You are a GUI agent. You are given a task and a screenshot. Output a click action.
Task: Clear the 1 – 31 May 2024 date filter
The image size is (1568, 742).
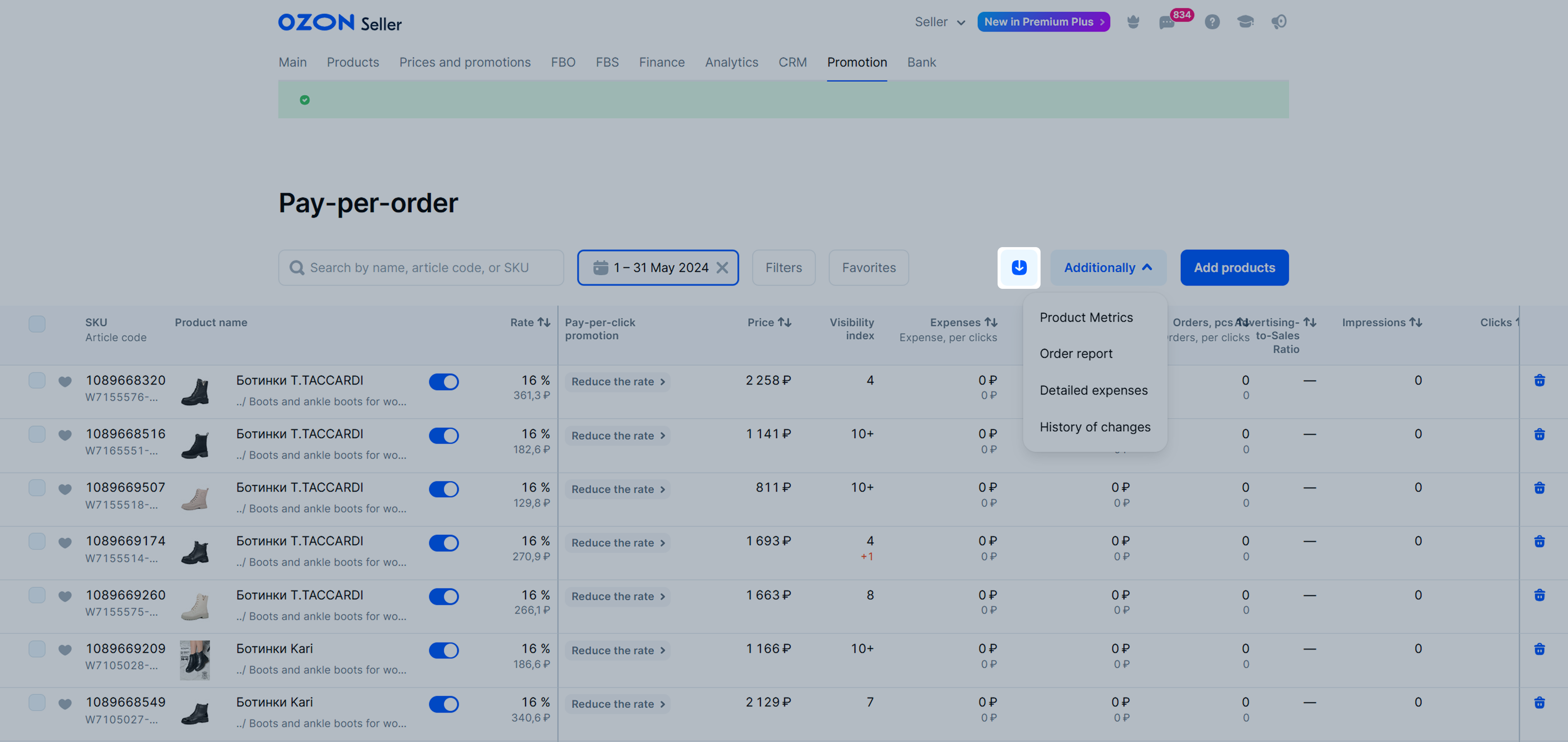[x=722, y=268]
